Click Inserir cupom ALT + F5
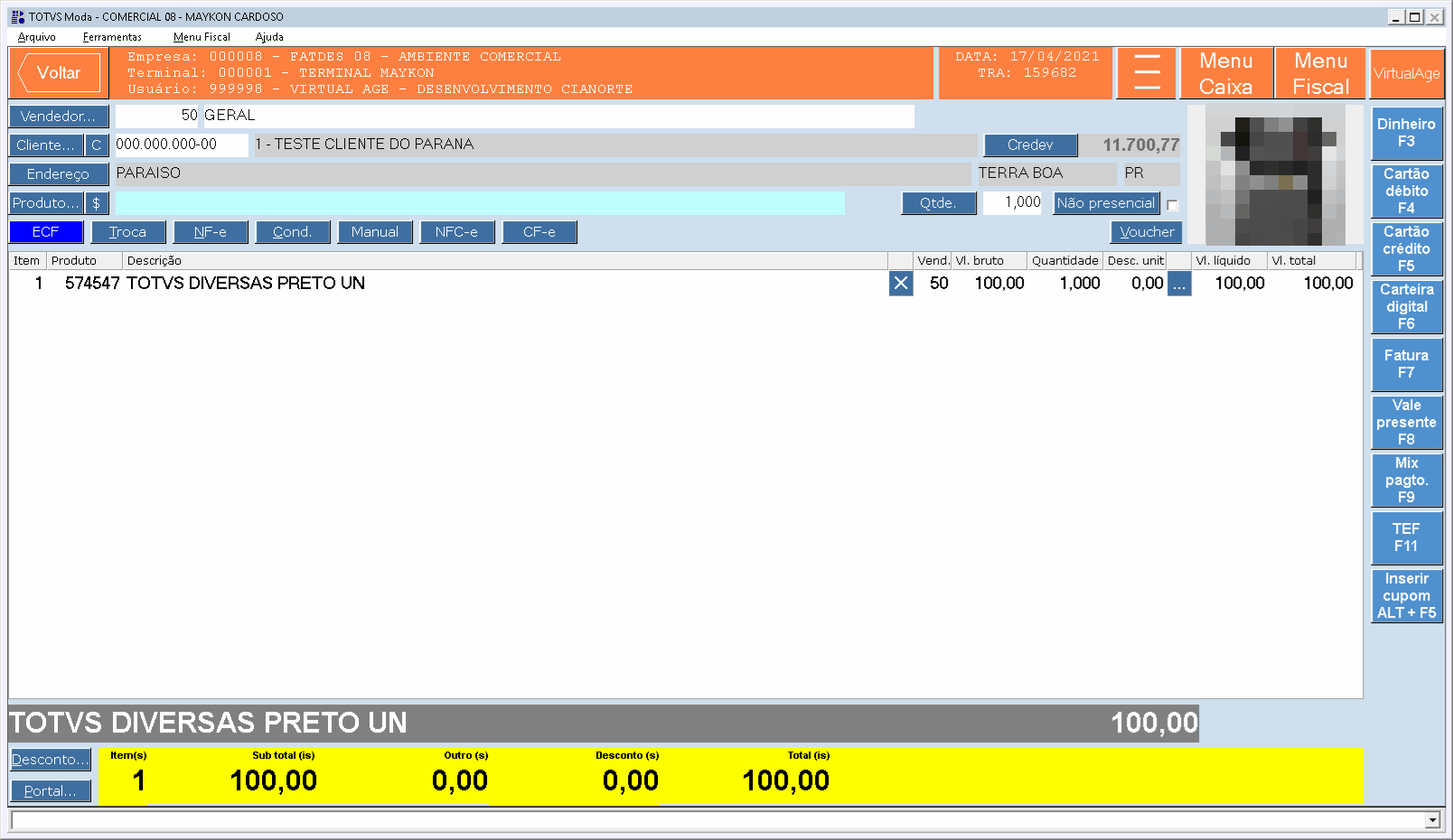 1407,595
